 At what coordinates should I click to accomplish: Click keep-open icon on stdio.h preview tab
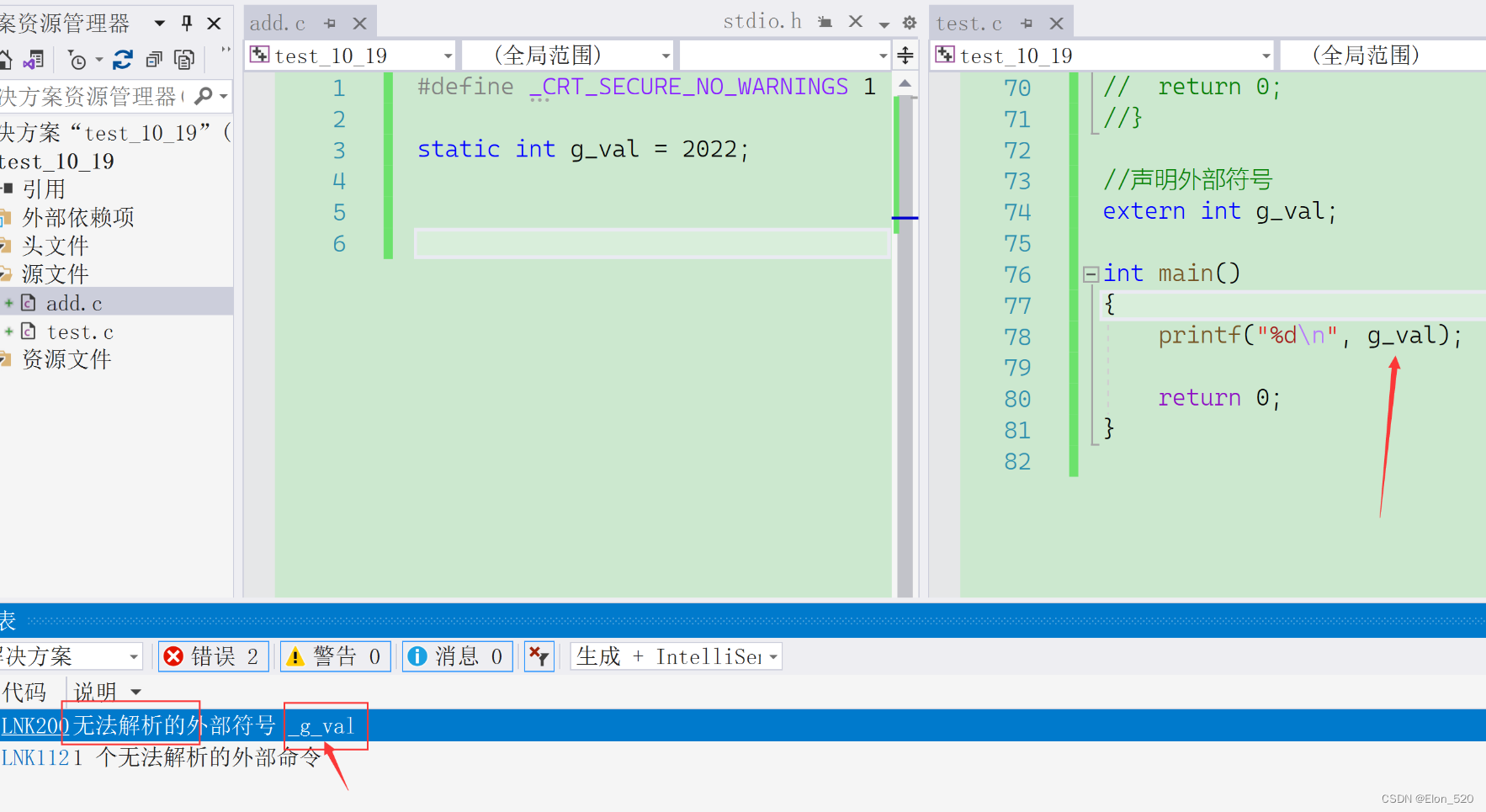pyautogui.click(x=825, y=22)
